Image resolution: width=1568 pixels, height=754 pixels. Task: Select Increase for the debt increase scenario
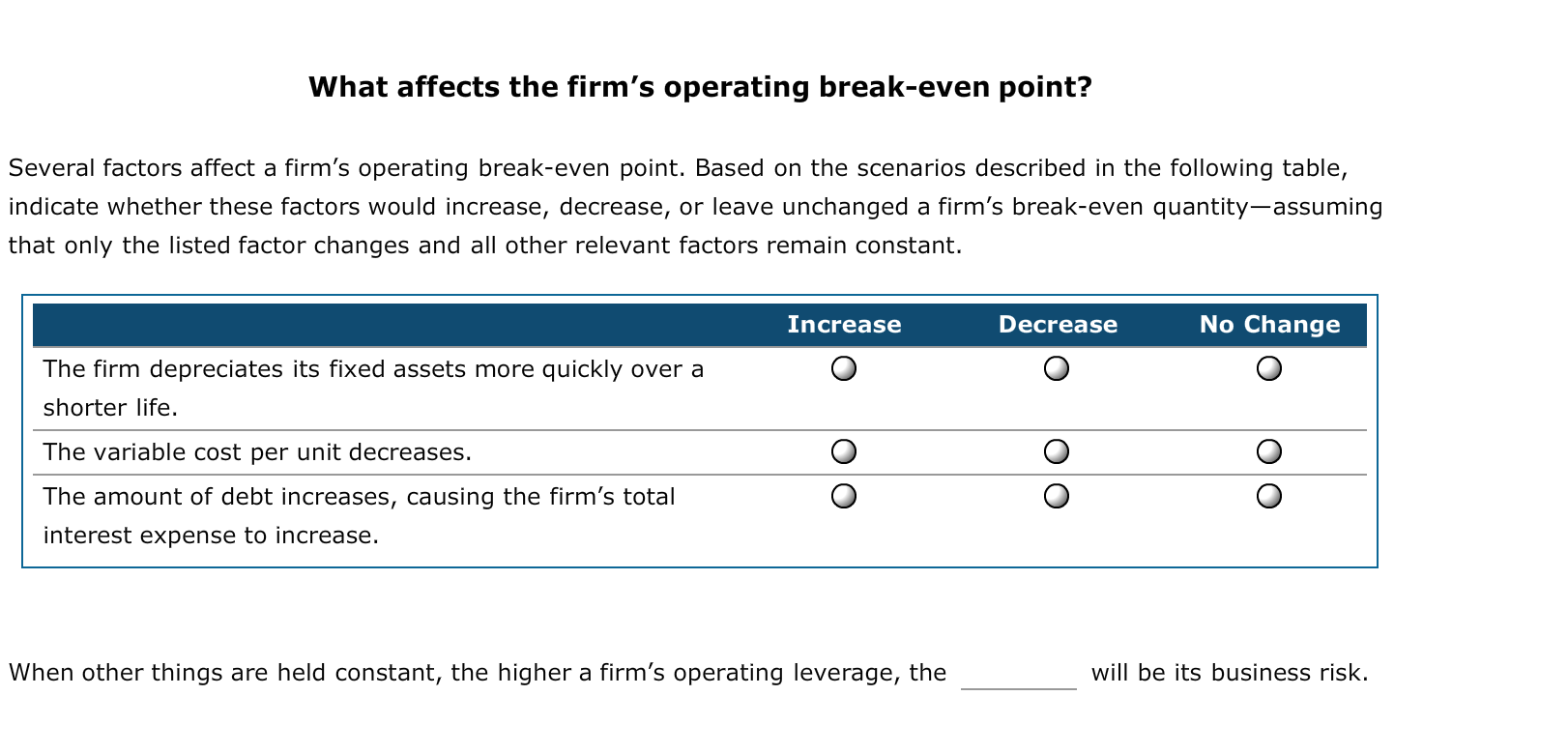[x=844, y=496]
